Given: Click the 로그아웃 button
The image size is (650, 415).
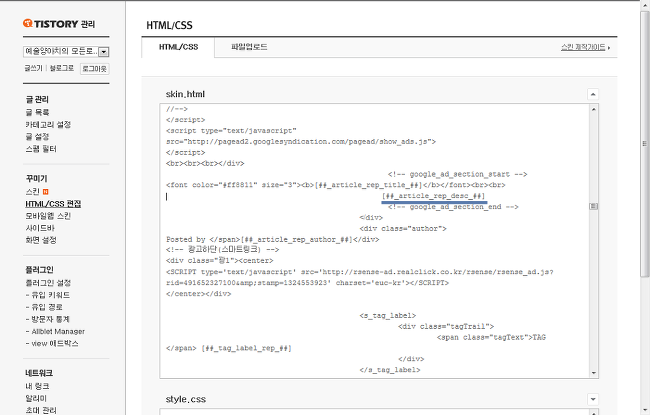Looking at the screenshot, I should [x=95, y=68].
